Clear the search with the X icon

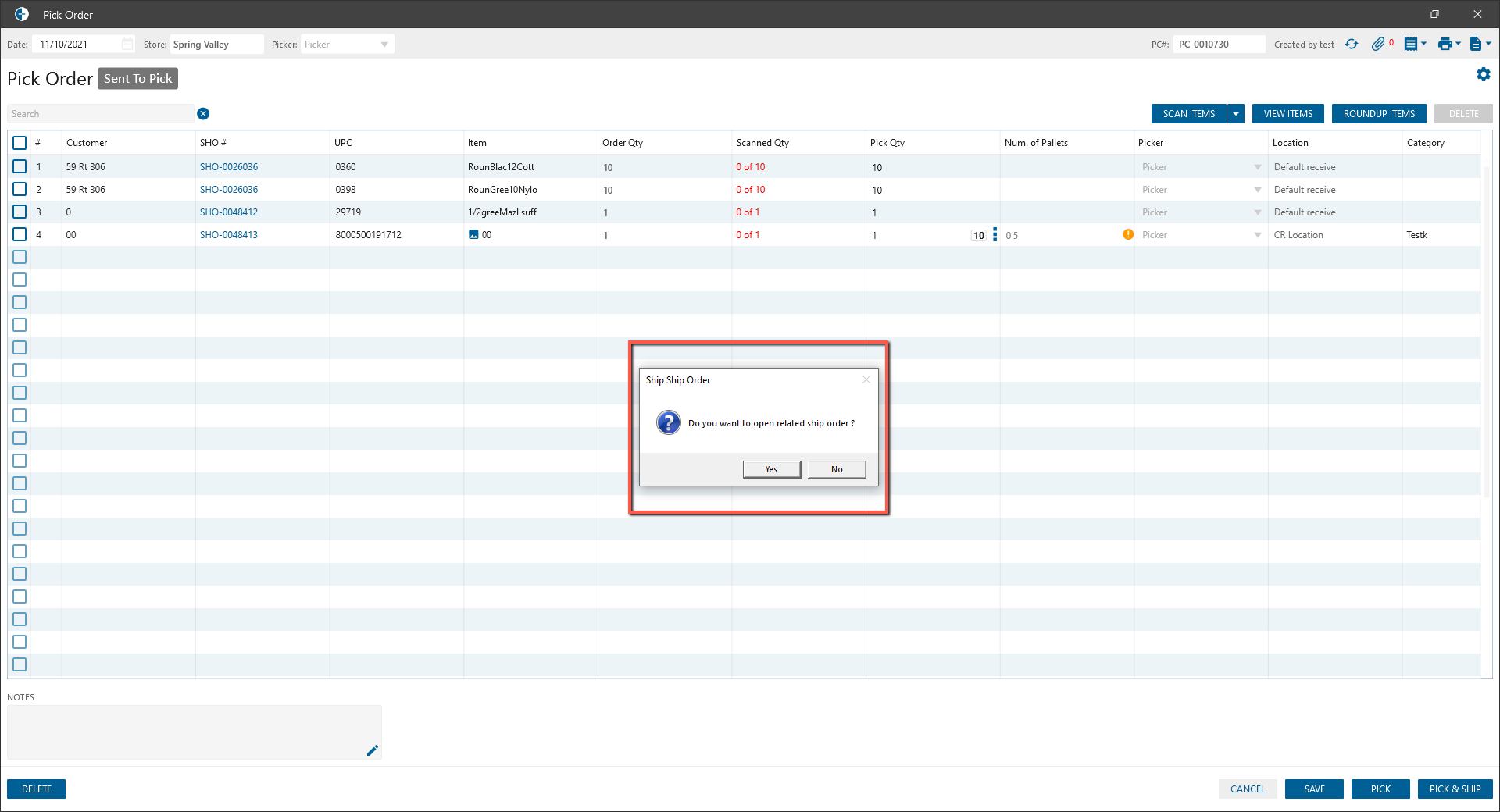[203, 114]
